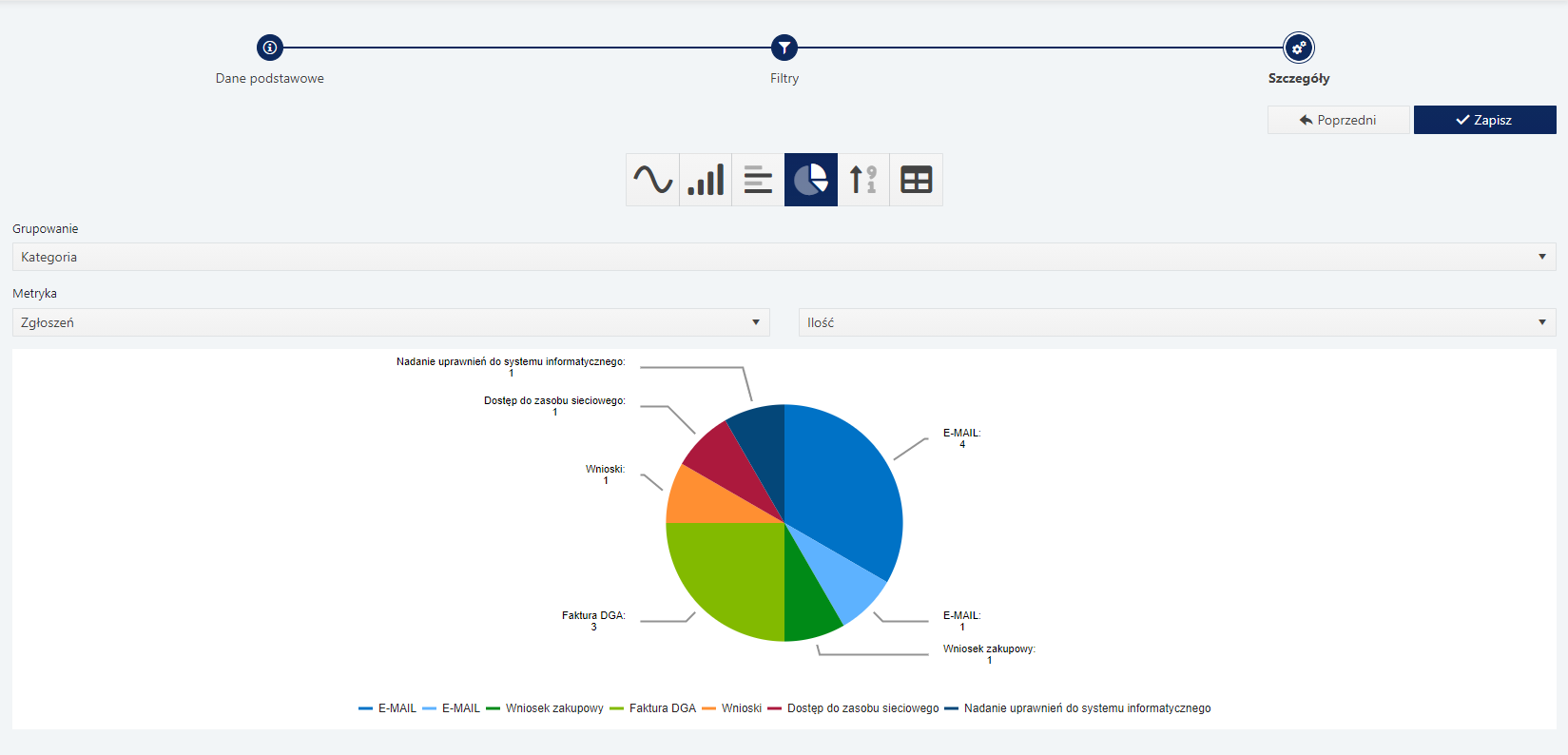
Task: Click the Poprzedni button
Action: (x=1338, y=120)
